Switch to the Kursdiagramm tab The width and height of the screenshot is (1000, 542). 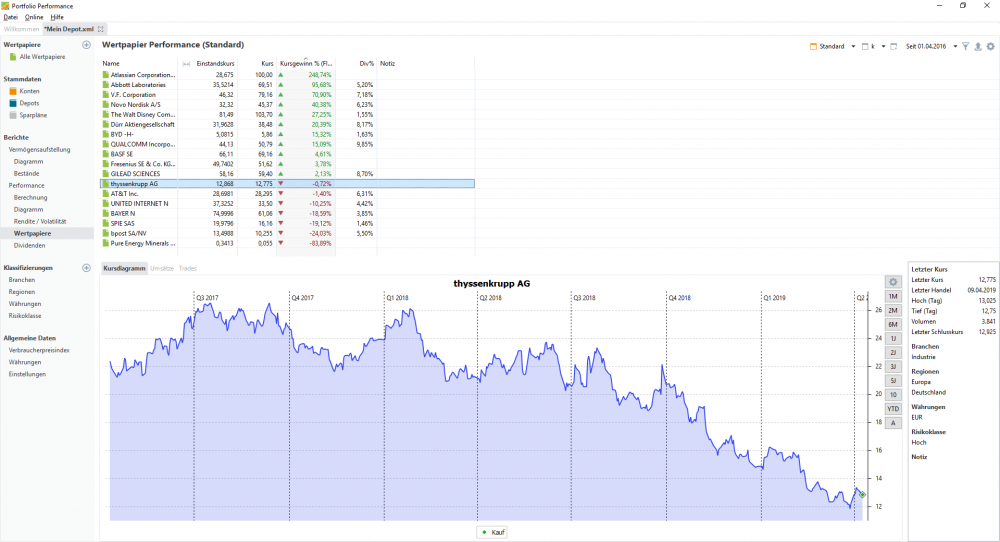tap(124, 268)
